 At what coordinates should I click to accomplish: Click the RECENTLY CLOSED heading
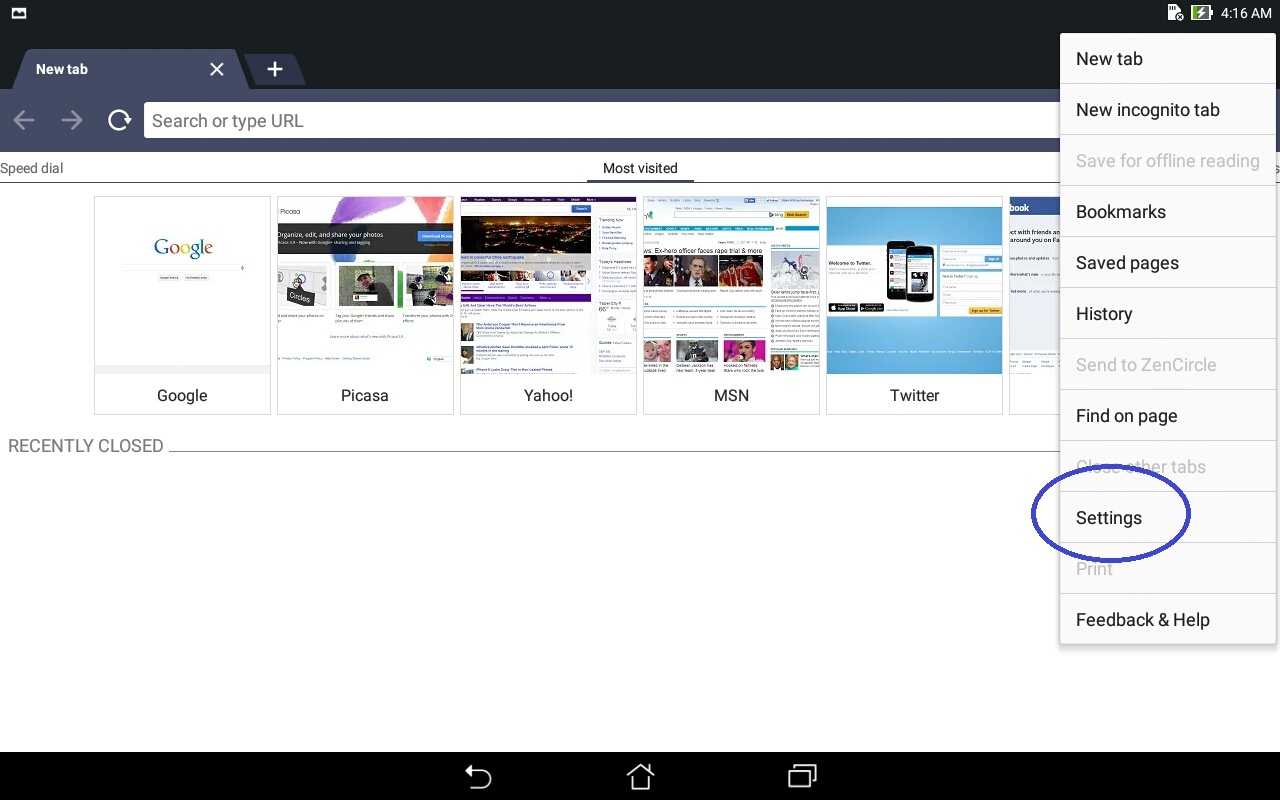click(x=86, y=446)
